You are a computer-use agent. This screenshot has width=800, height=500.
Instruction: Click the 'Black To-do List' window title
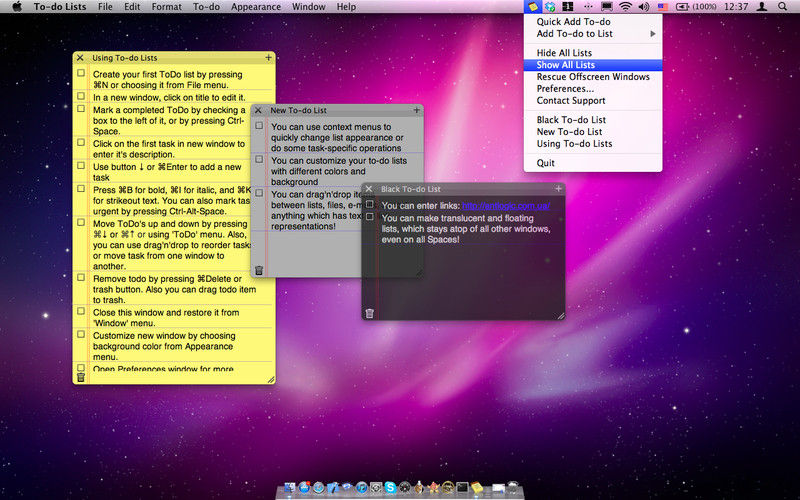[410, 189]
